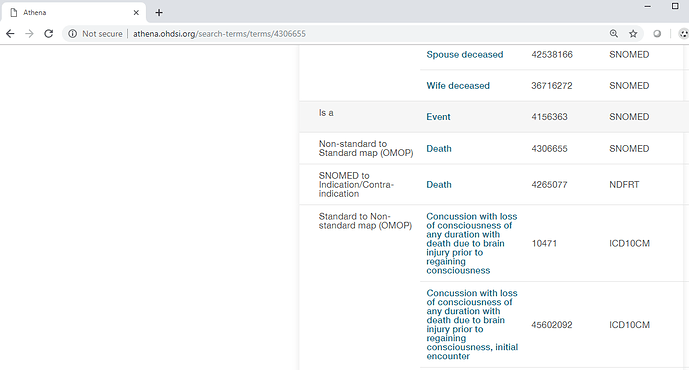Select concept ID 4265077
The width and height of the screenshot is (689, 370).
click(x=549, y=185)
